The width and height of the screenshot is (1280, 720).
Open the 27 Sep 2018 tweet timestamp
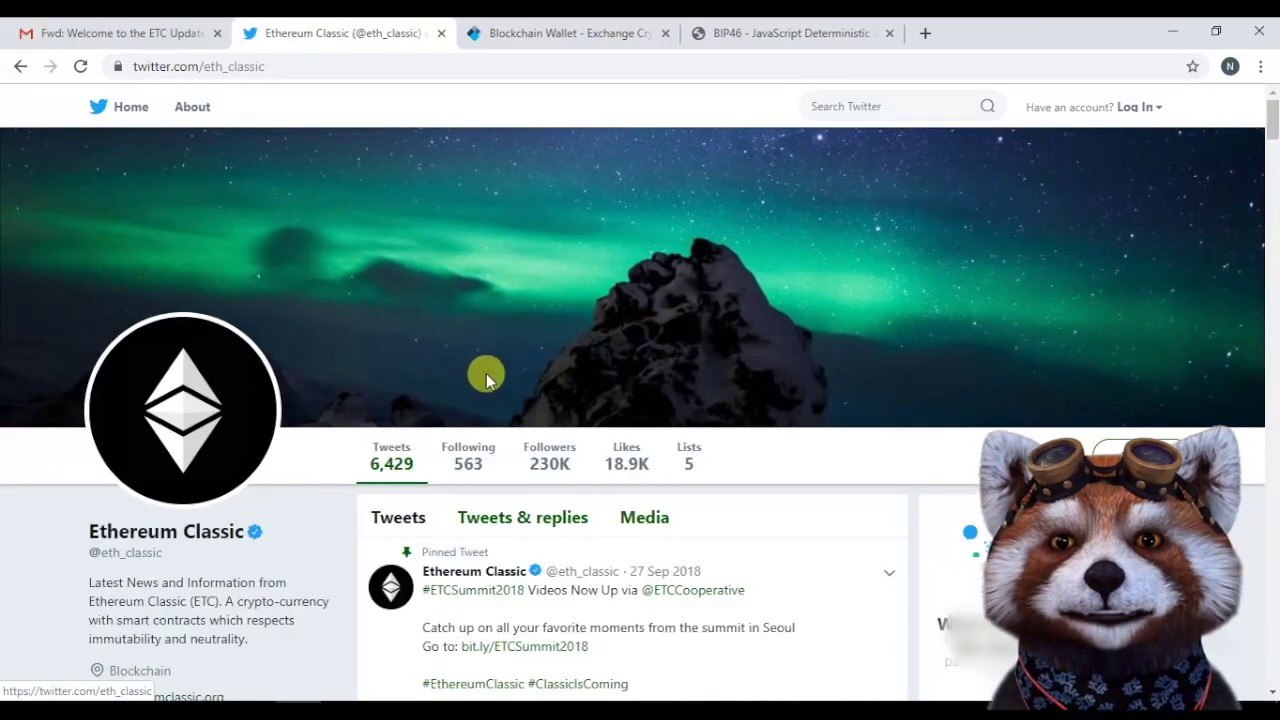click(665, 571)
